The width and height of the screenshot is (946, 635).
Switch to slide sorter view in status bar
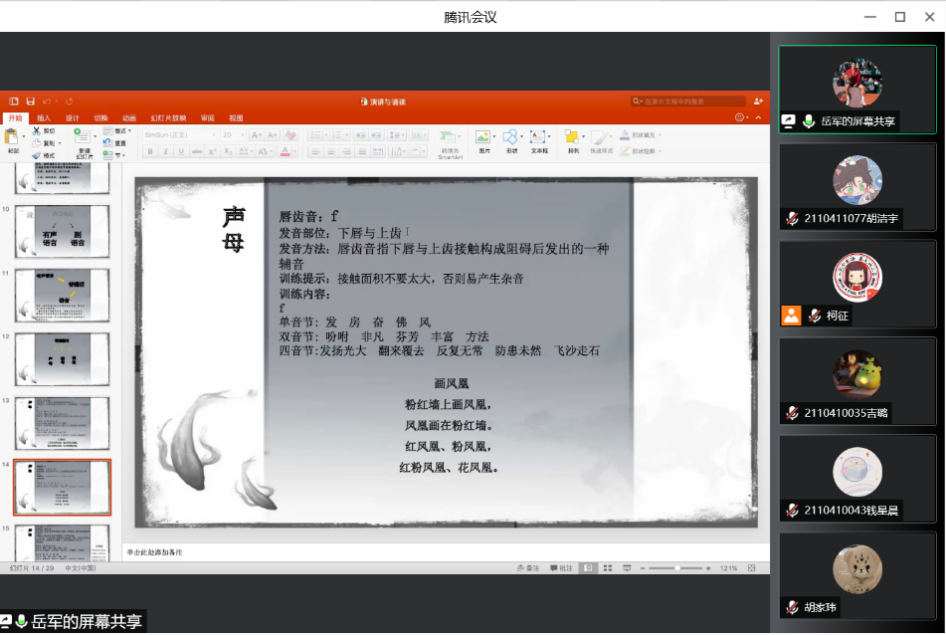pos(605,568)
